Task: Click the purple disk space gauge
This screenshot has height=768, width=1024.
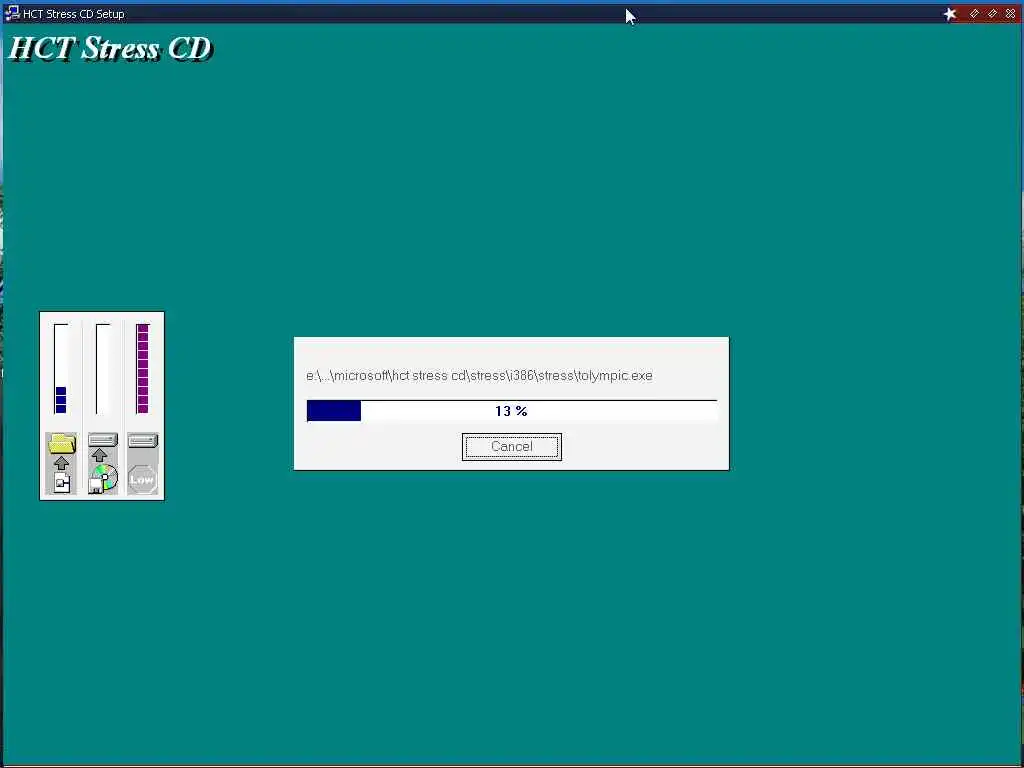Action: 142,369
